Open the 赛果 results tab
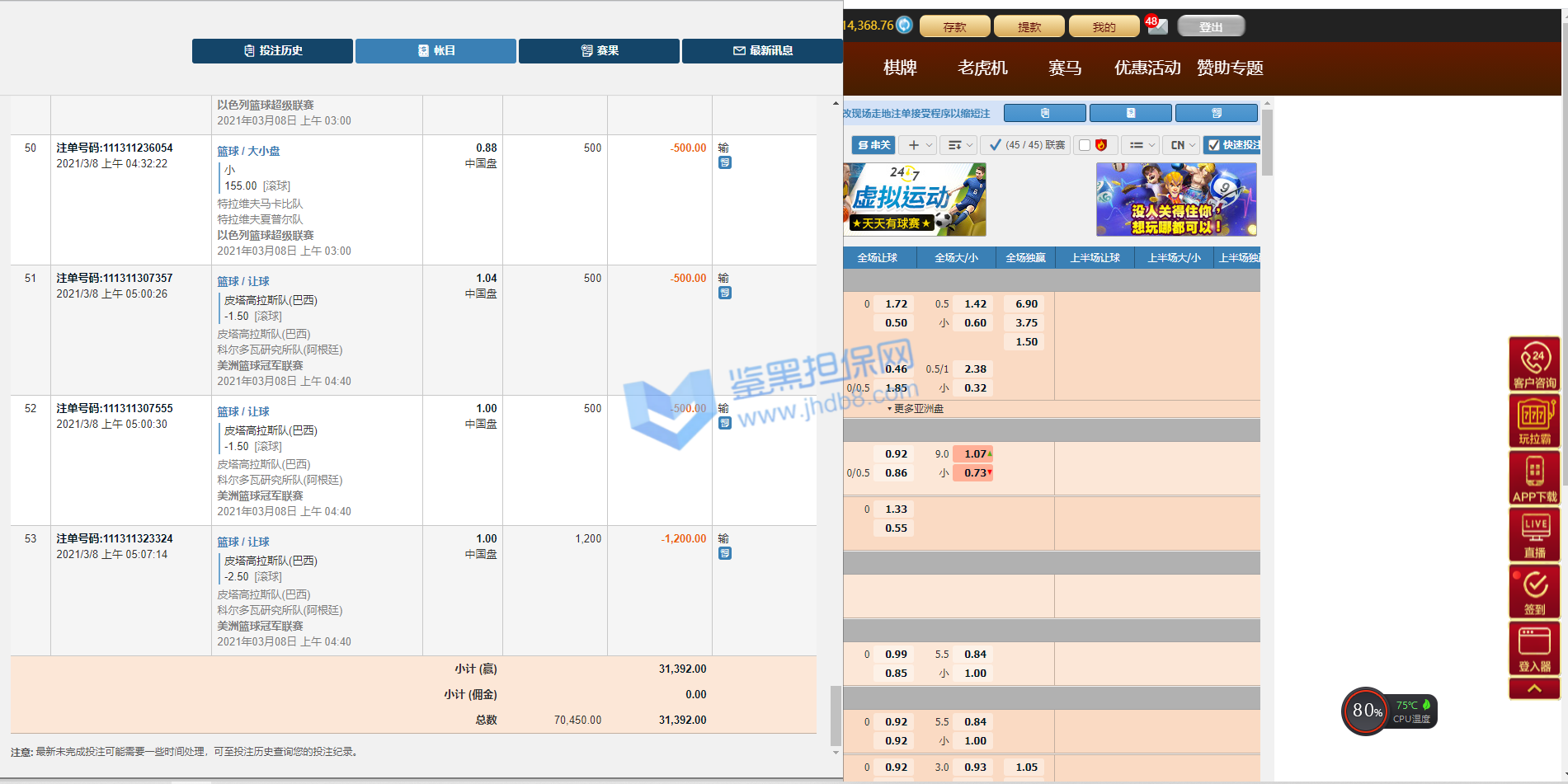This screenshot has width=1568, height=784. click(x=599, y=50)
